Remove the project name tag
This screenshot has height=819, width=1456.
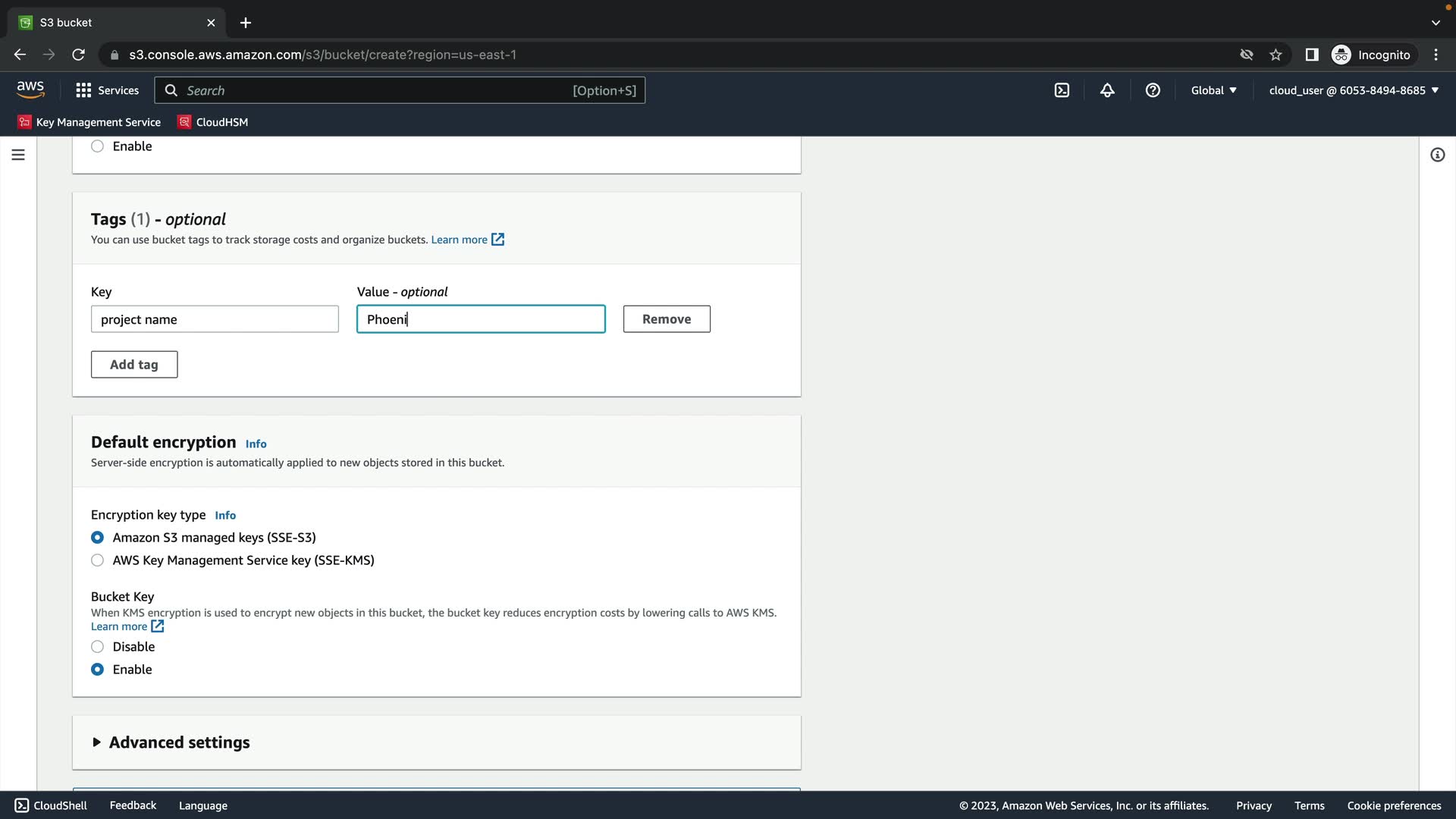pyautogui.click(x=667, y=319)
